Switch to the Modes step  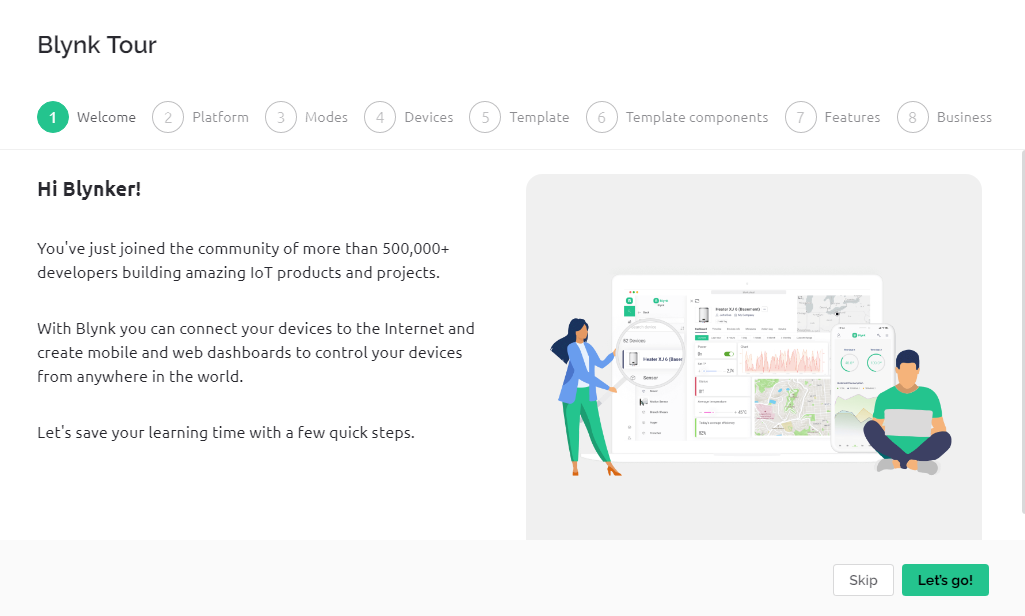(326, 117)
